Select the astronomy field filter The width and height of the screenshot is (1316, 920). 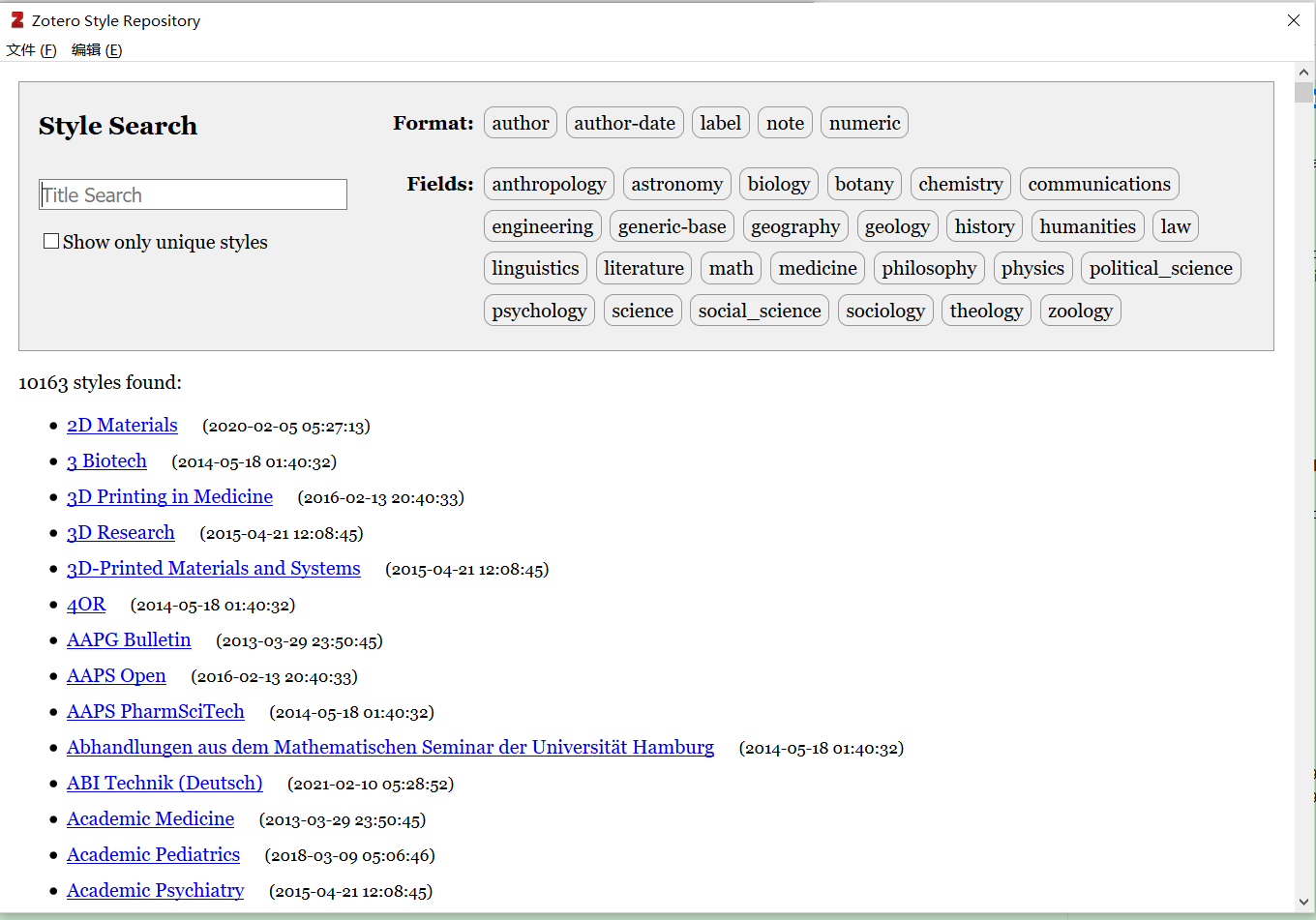point(676,184)
